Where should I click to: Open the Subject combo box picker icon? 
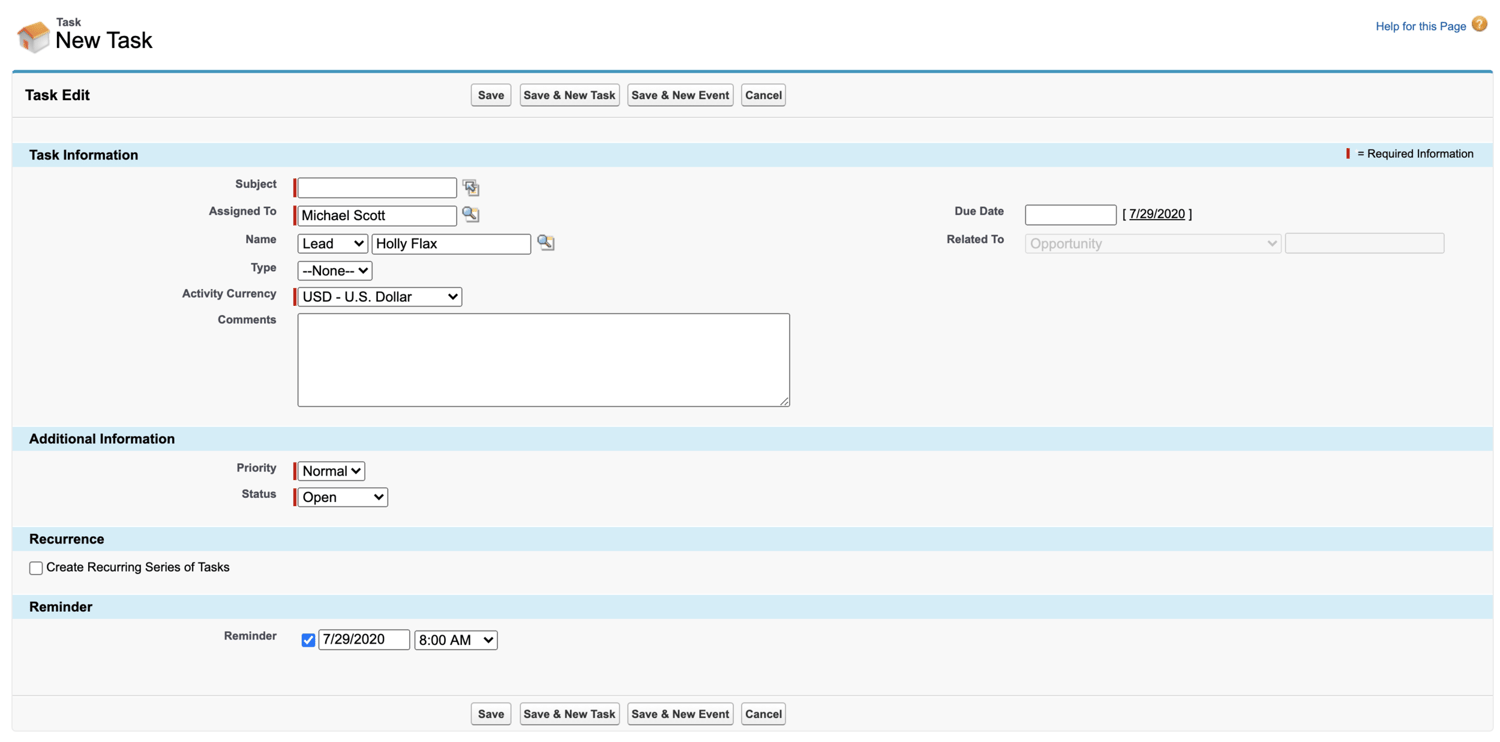click(x=471, y=187)
